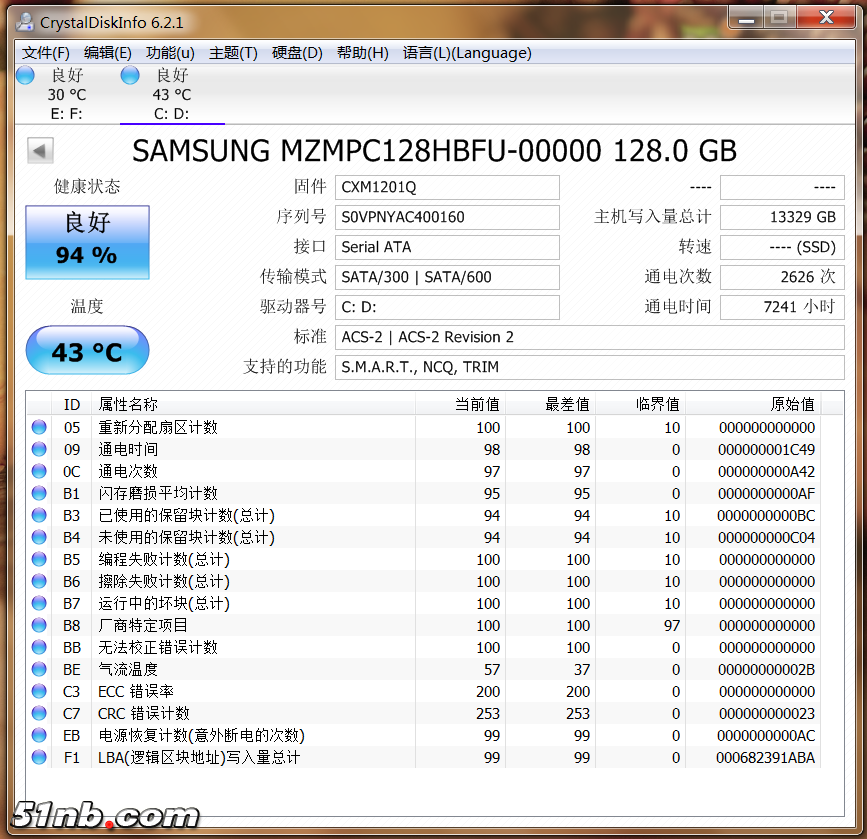The height and width of the screenshot is (839, 867).
Task: Click the status dot for attribute B8
Action: tap(39, 626)
